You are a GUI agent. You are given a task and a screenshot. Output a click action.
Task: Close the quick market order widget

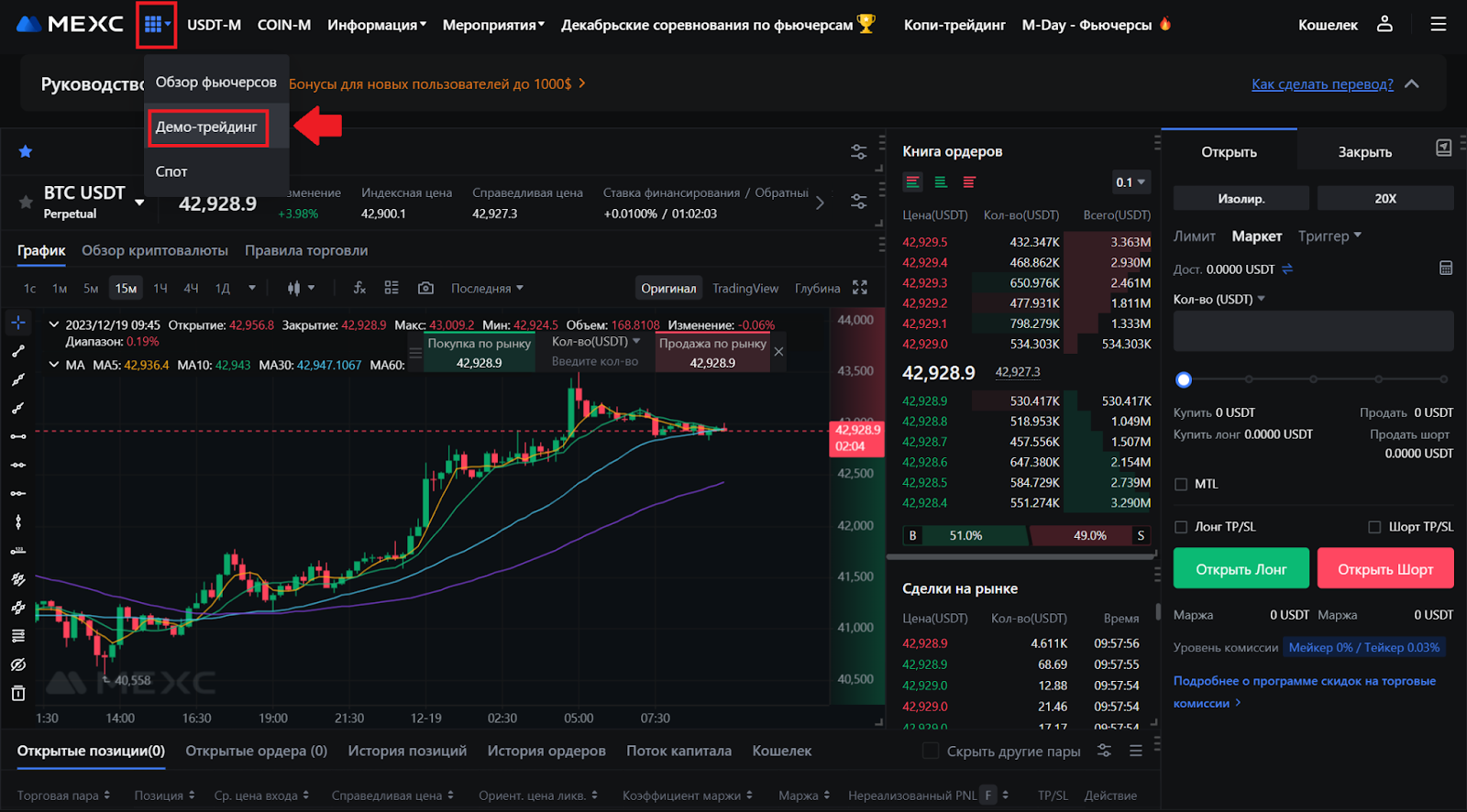pyautogui.click(x=778, y=352)
